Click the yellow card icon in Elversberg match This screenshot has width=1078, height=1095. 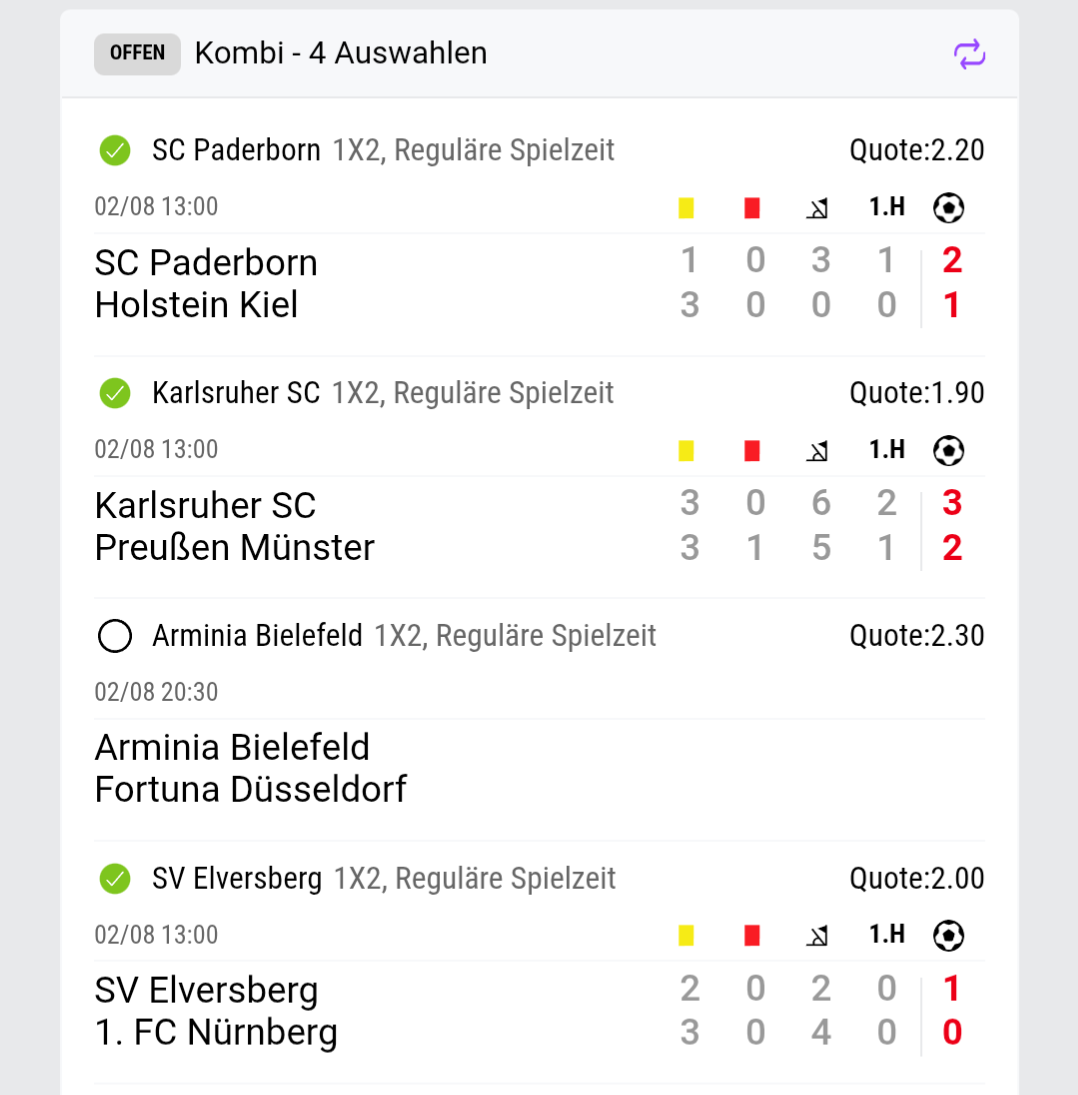click(686, 936)
